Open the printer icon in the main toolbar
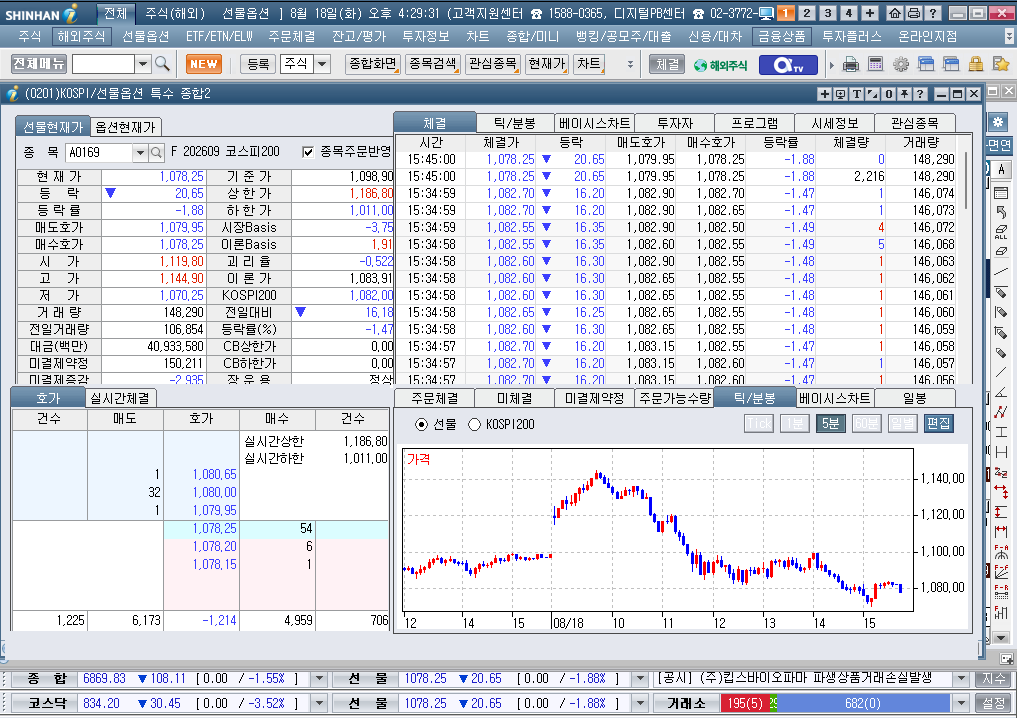The image size is (1017, 718). tap(850, 64)
